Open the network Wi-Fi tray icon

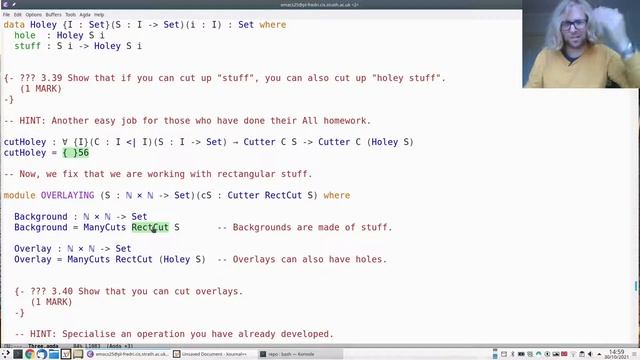pos(573,354)
